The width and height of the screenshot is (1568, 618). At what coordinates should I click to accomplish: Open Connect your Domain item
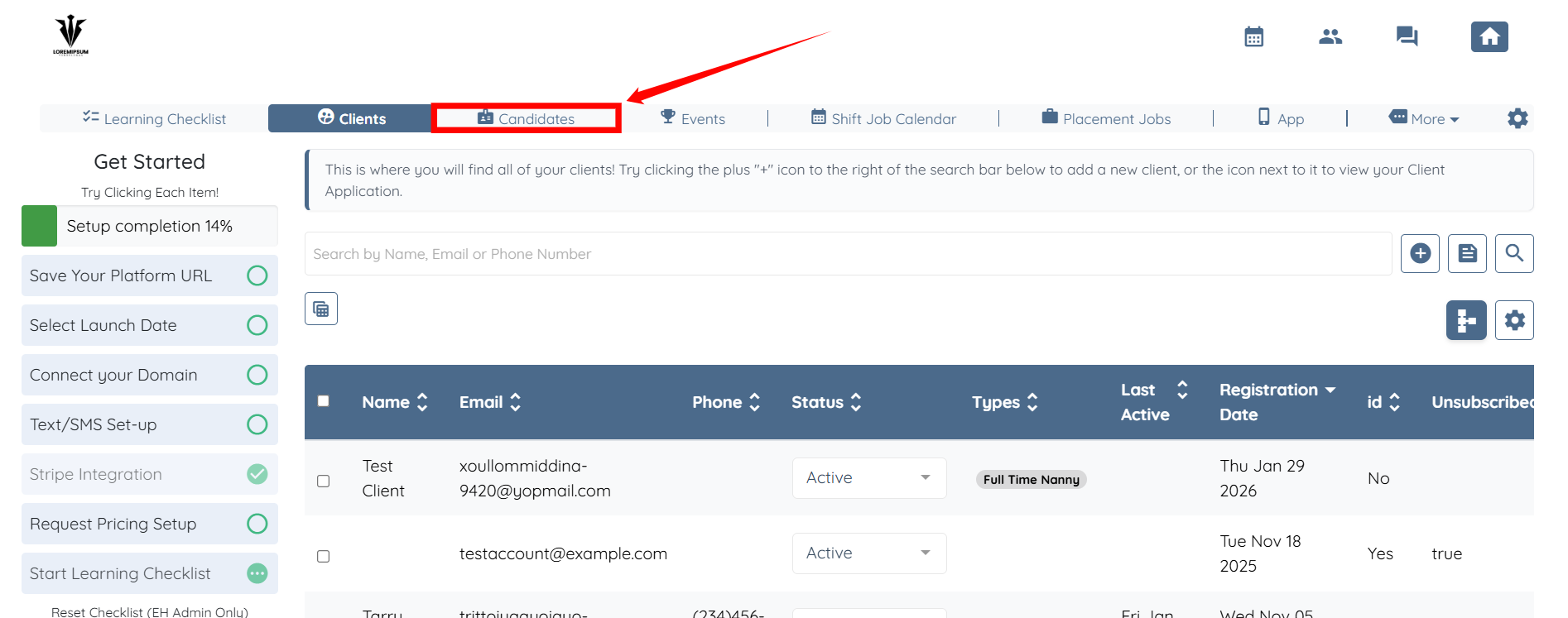coord(150,375)
